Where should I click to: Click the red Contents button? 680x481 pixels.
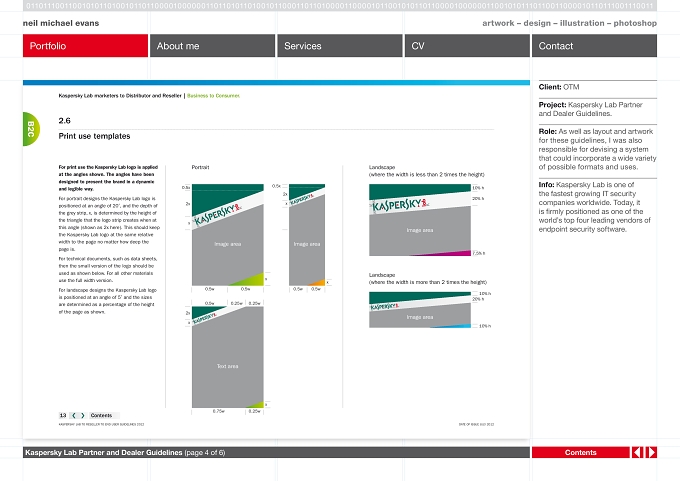(581, 452)
